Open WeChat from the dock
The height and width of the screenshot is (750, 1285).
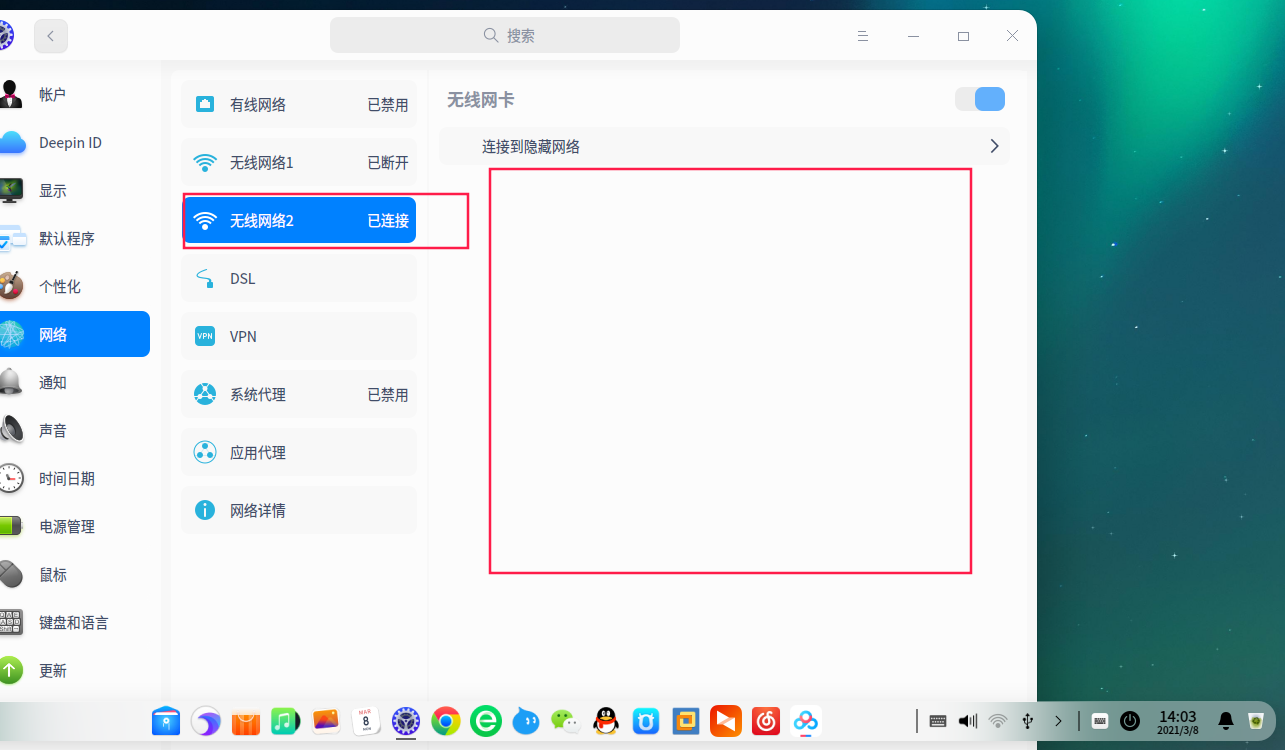(566, 720)
